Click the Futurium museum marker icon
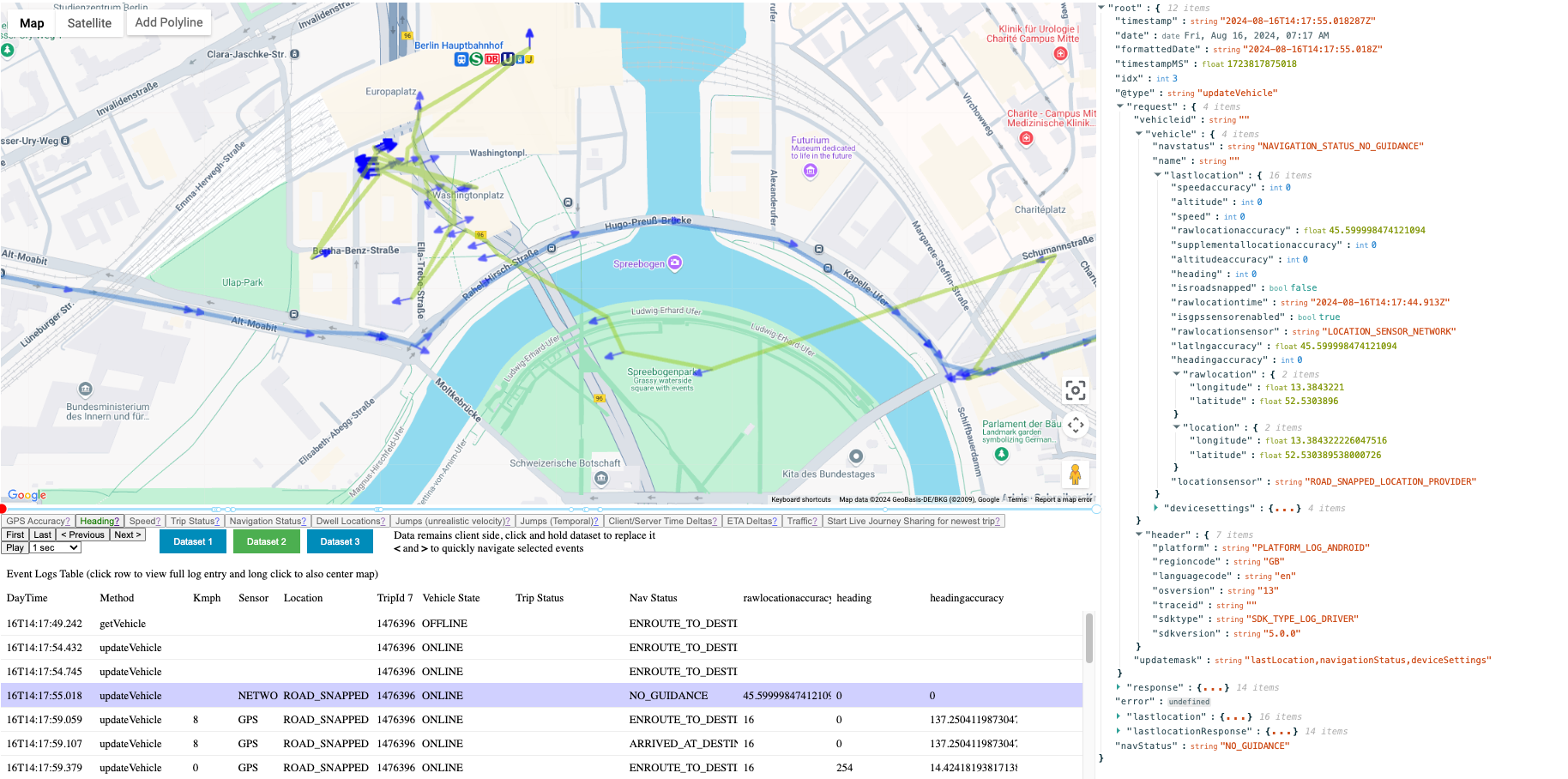The image size is (1568, 779). pos(810,171)
